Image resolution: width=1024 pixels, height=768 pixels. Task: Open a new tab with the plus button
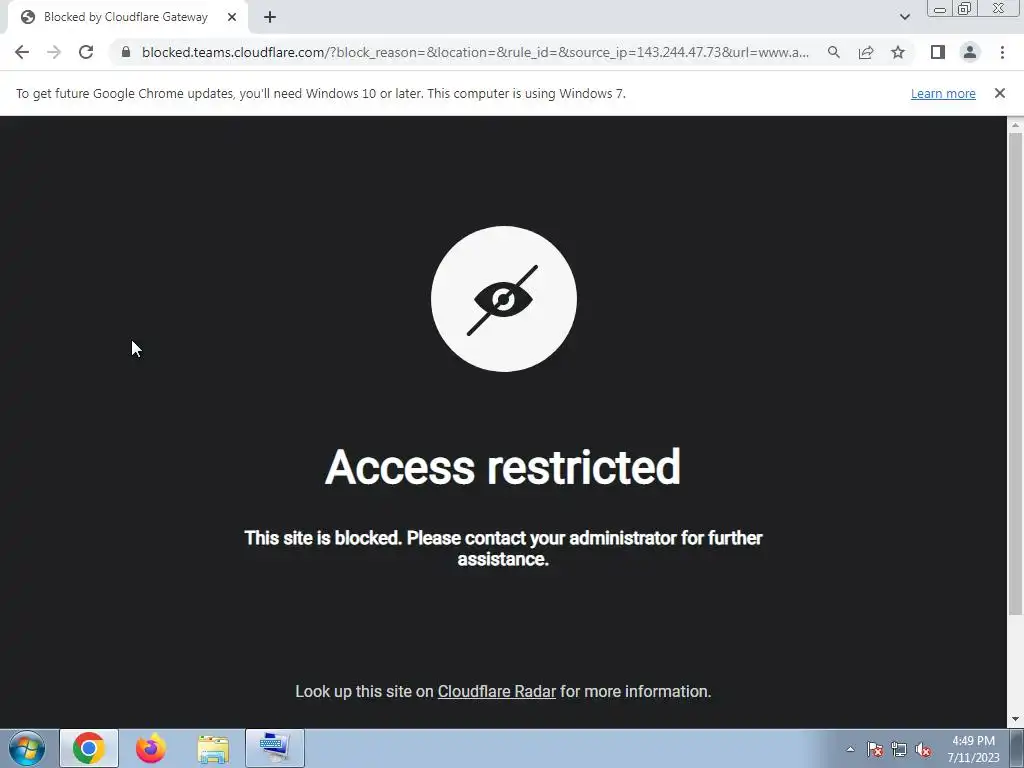point(270,17)
